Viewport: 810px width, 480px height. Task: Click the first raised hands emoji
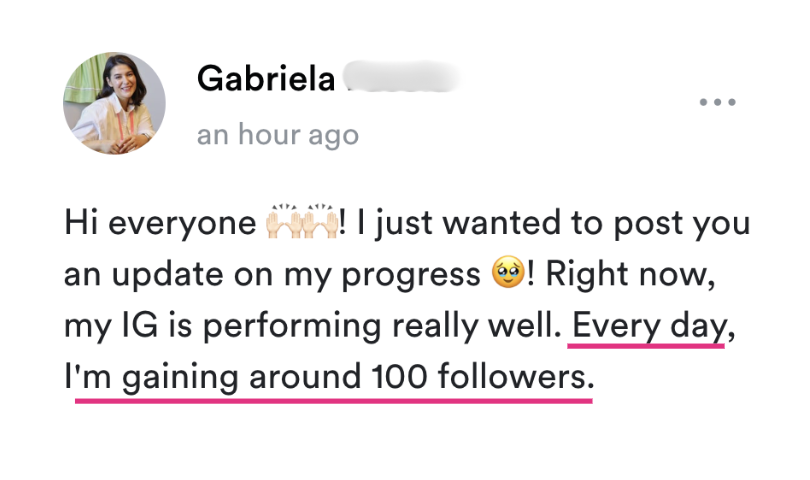point(283,221)
